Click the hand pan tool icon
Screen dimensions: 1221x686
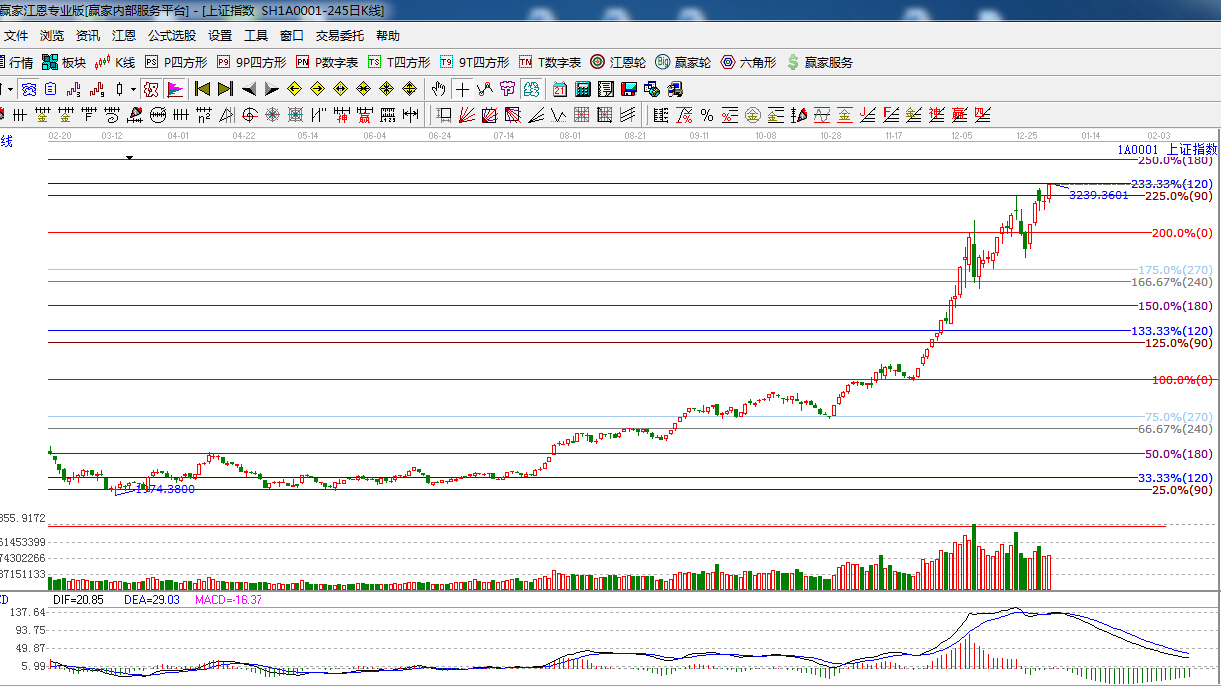(438, 89)
